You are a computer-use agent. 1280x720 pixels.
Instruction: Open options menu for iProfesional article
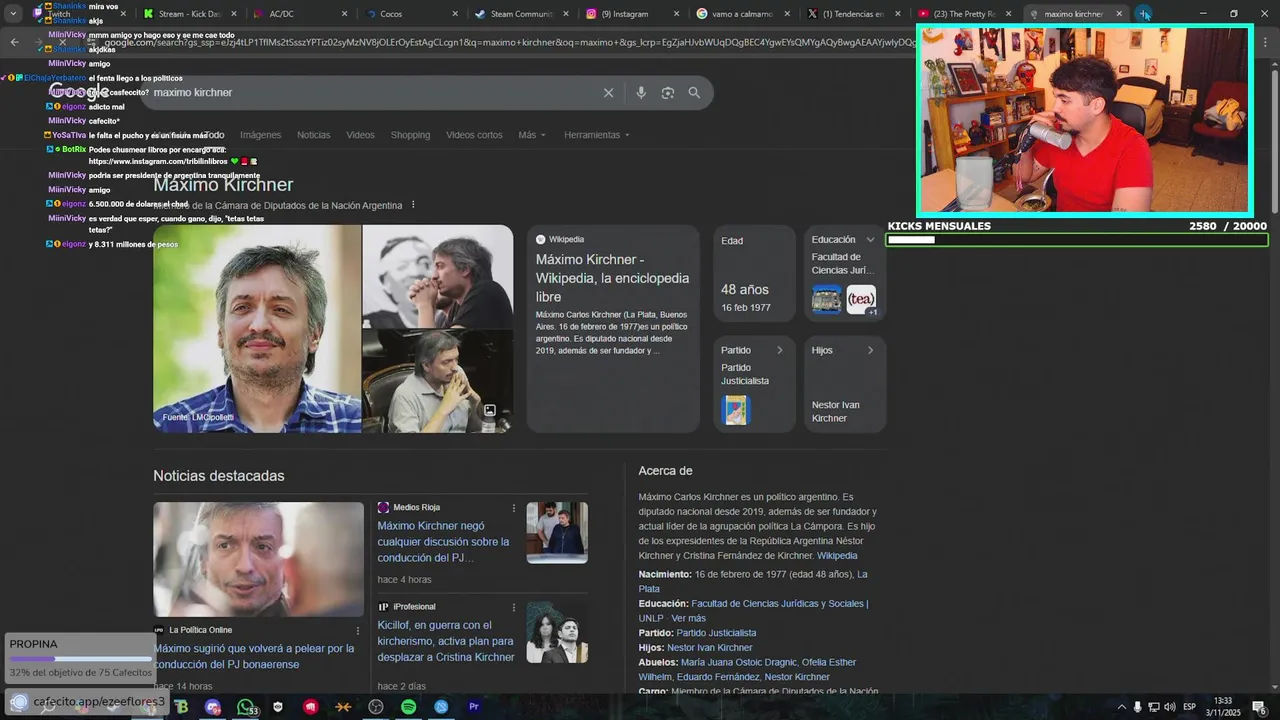pyautogui.click(x=514, y=607)
